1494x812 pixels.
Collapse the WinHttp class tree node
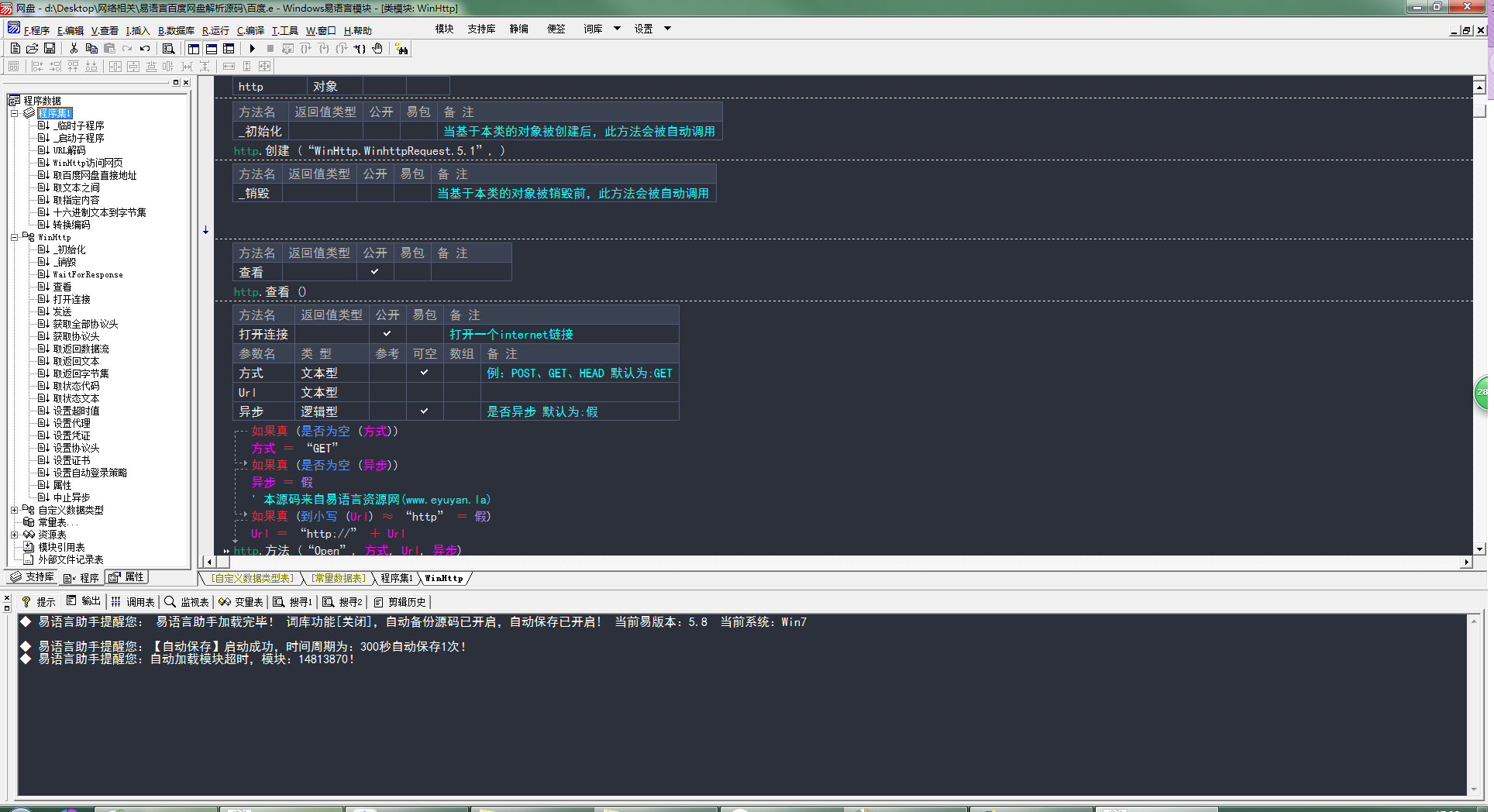[14, 237]
